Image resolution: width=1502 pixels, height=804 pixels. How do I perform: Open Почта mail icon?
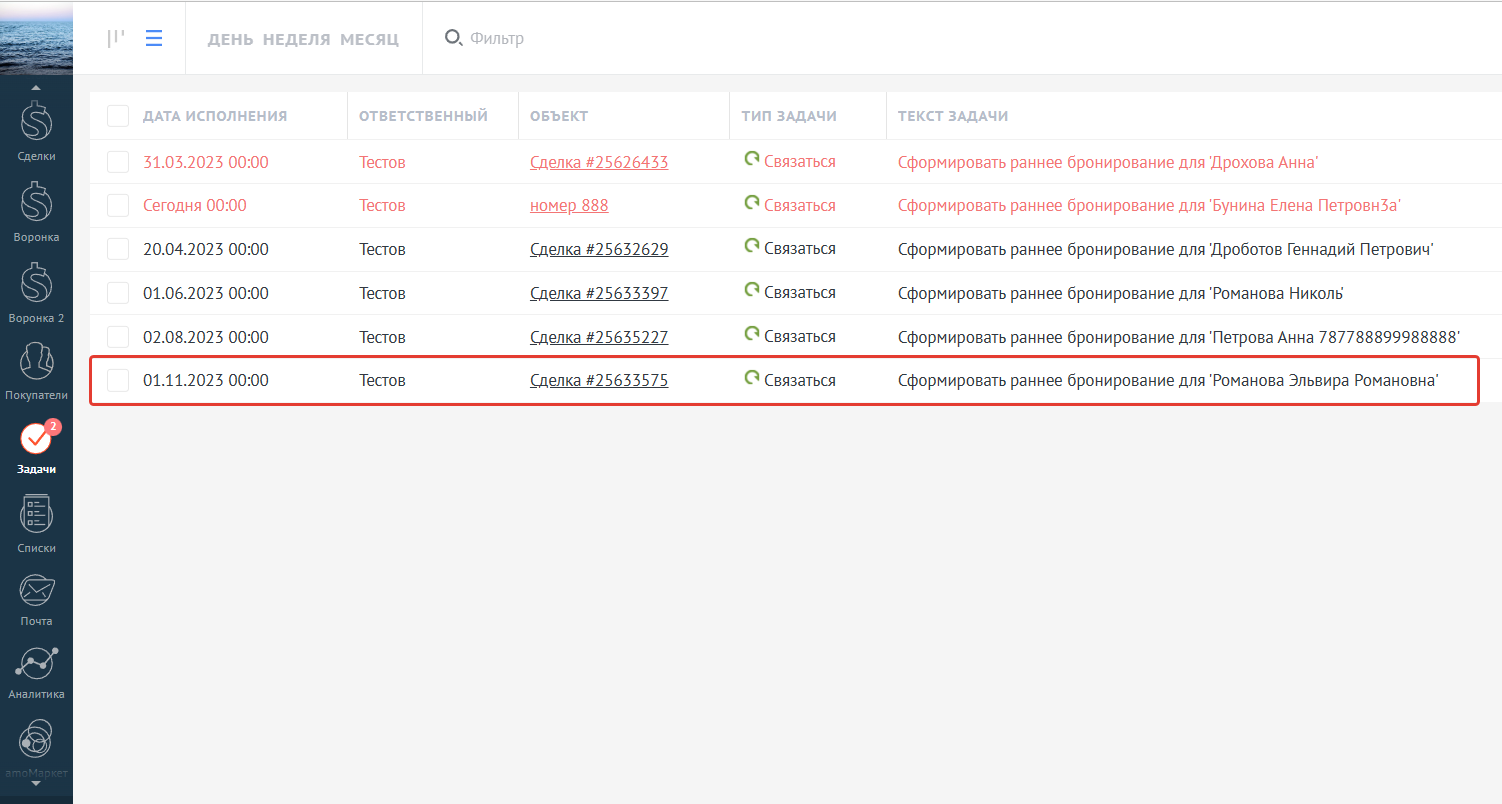[x=36, y=592]
